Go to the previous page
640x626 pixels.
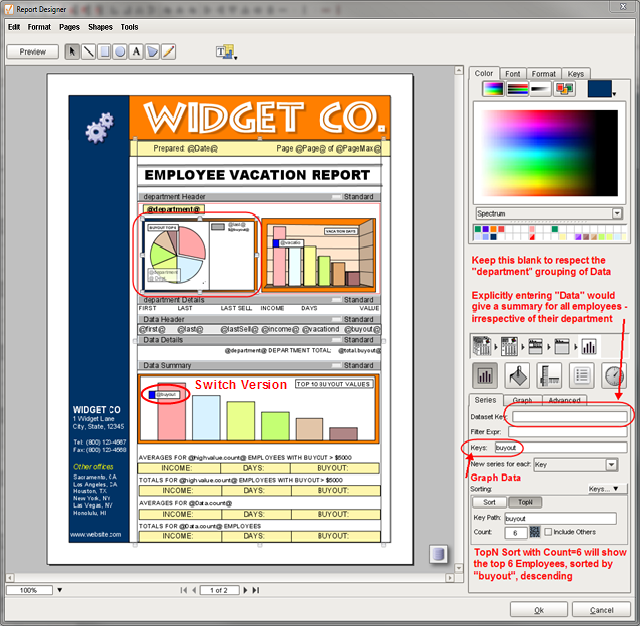click(194, 590)
